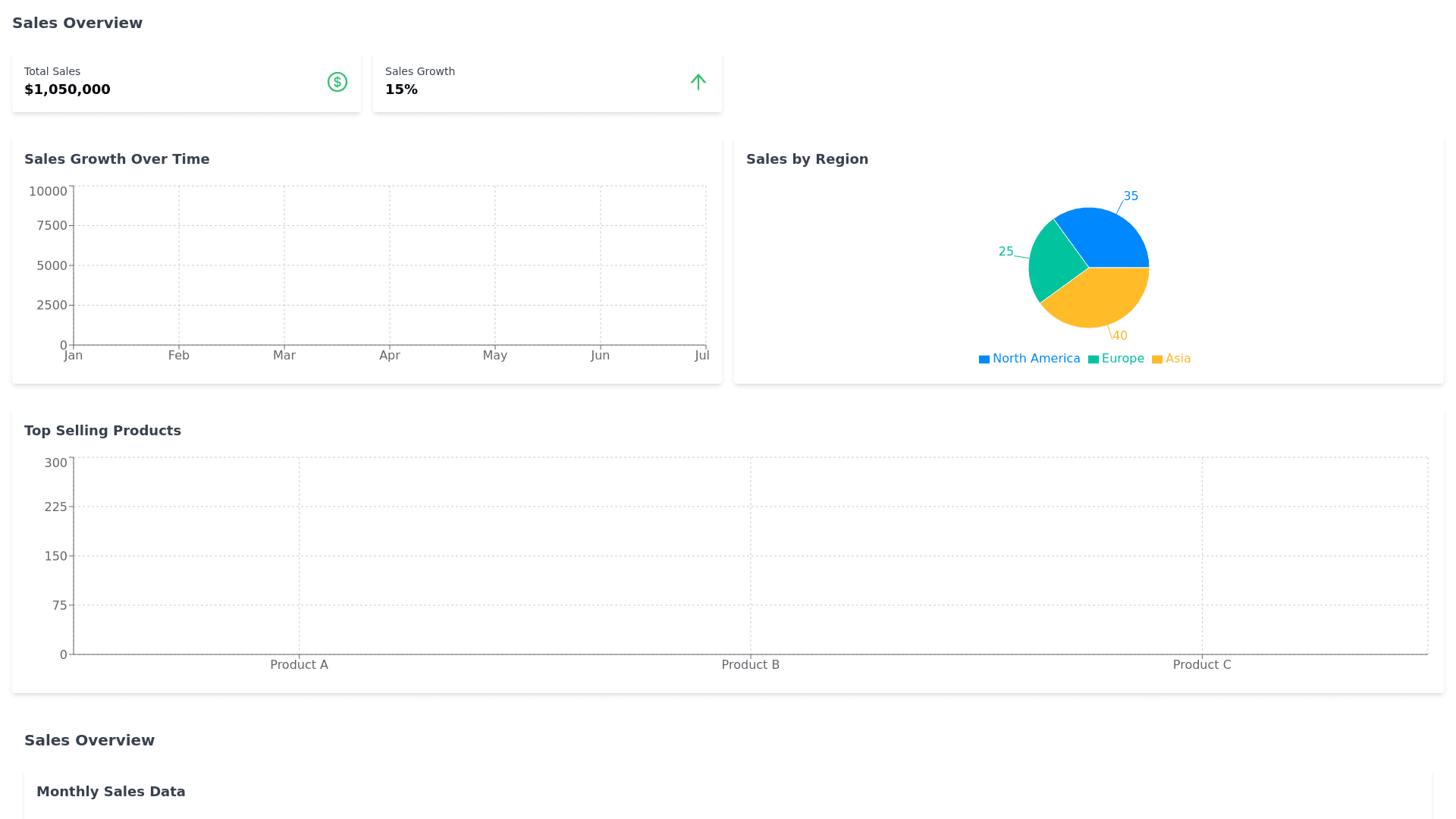Image resolution: width=1456 pixels, height=819 pixels.
Task: Click the pie label value 40
Action: pos(1120,336)
